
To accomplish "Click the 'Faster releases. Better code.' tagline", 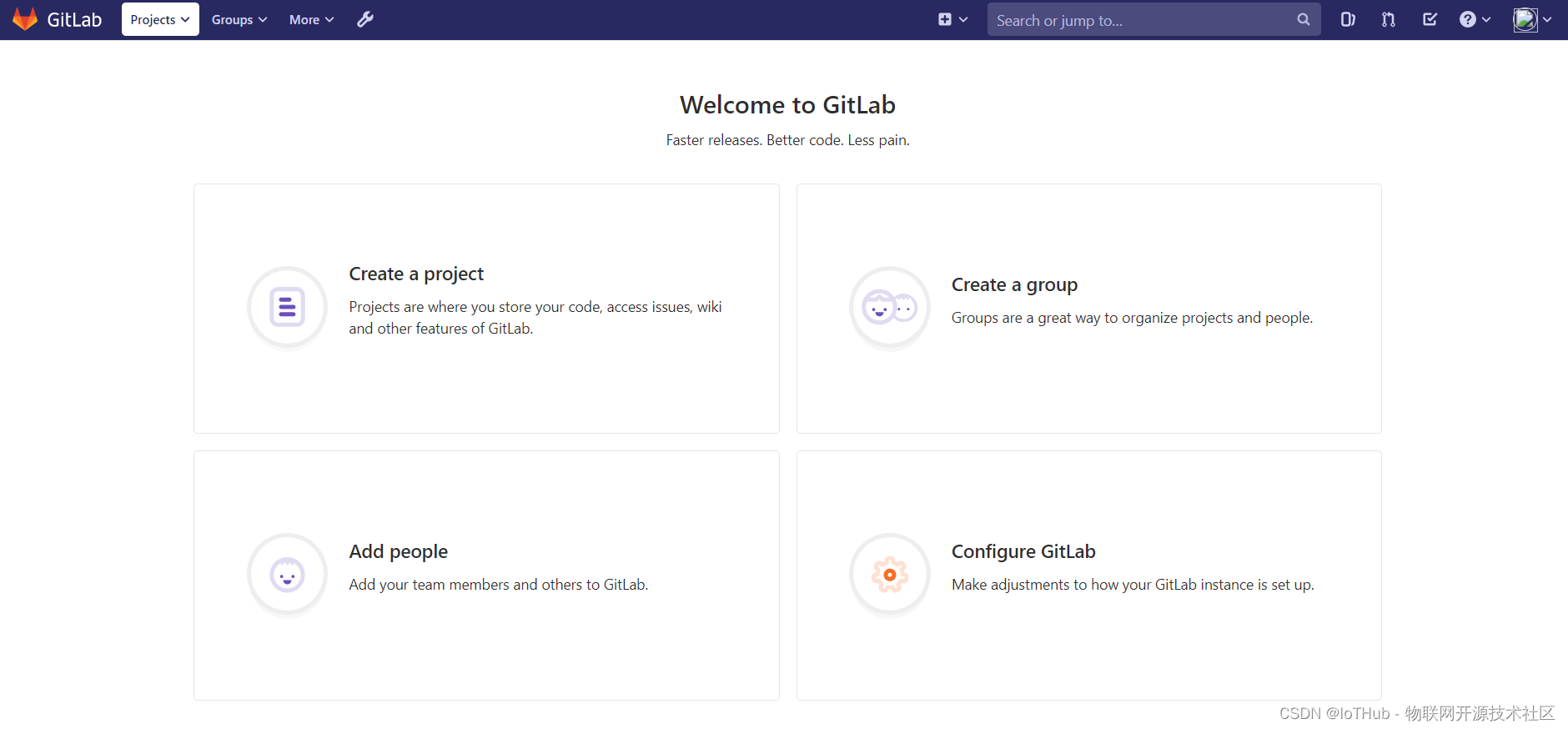I will (787, 140).
